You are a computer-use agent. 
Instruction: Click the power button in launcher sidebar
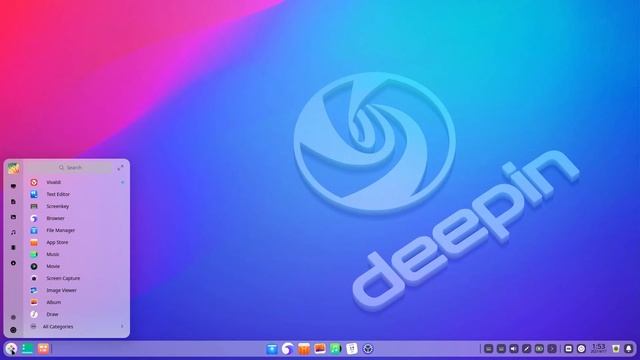[x=13, y=330]
